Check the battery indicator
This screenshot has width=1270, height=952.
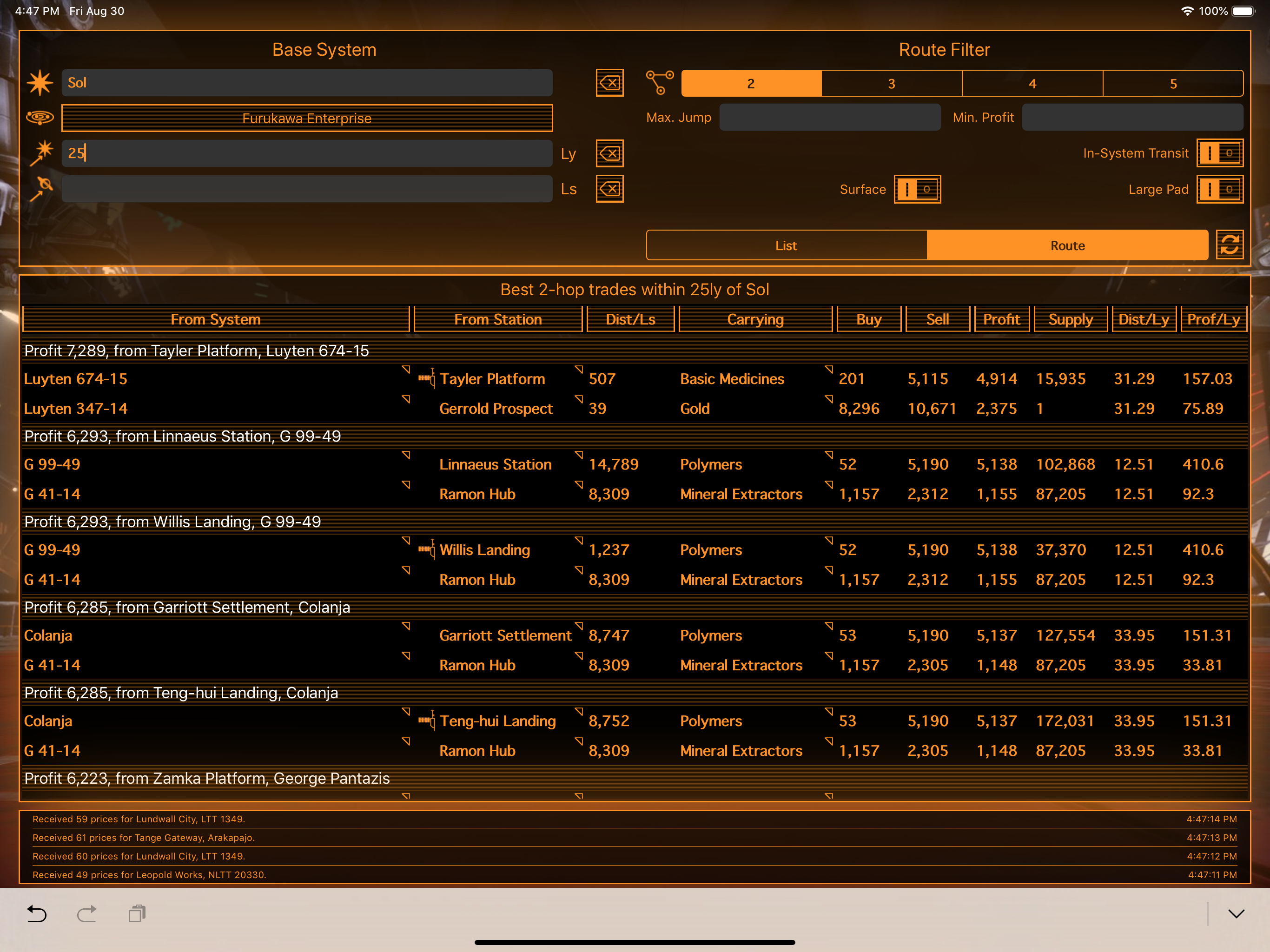[x=1243, y=11]
